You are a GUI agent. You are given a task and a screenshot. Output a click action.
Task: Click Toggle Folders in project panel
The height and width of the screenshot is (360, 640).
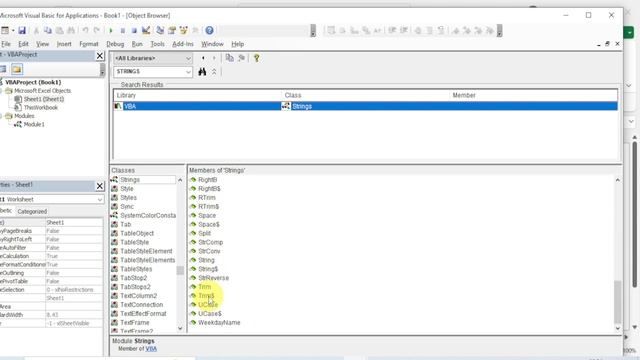(x=17, y=69)
